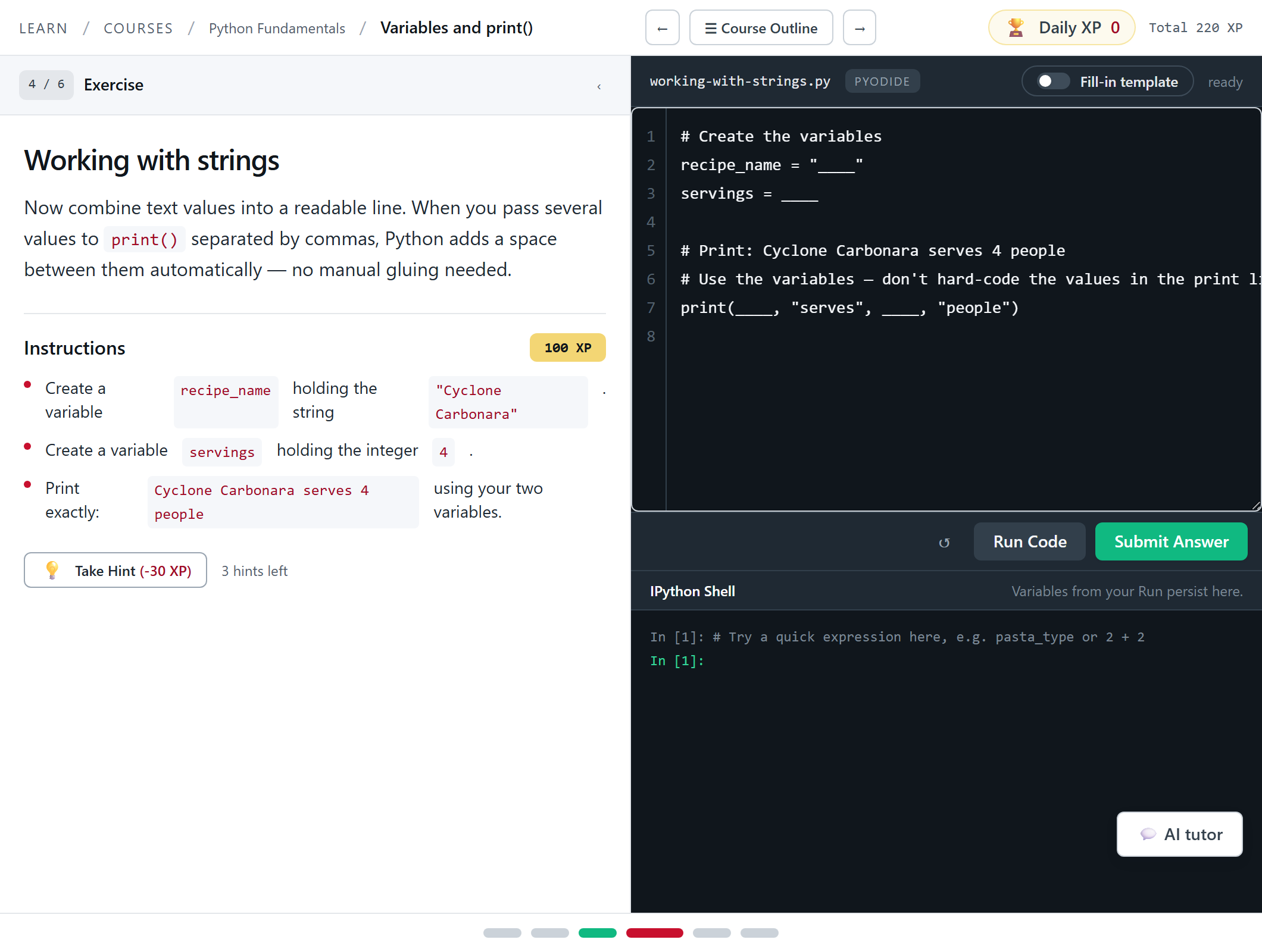Image resolution: width=1262 pixels, height=952 pixels.
Task: Click the 'Variables from your Run persist here' note
Action: tap(1127, 591)
